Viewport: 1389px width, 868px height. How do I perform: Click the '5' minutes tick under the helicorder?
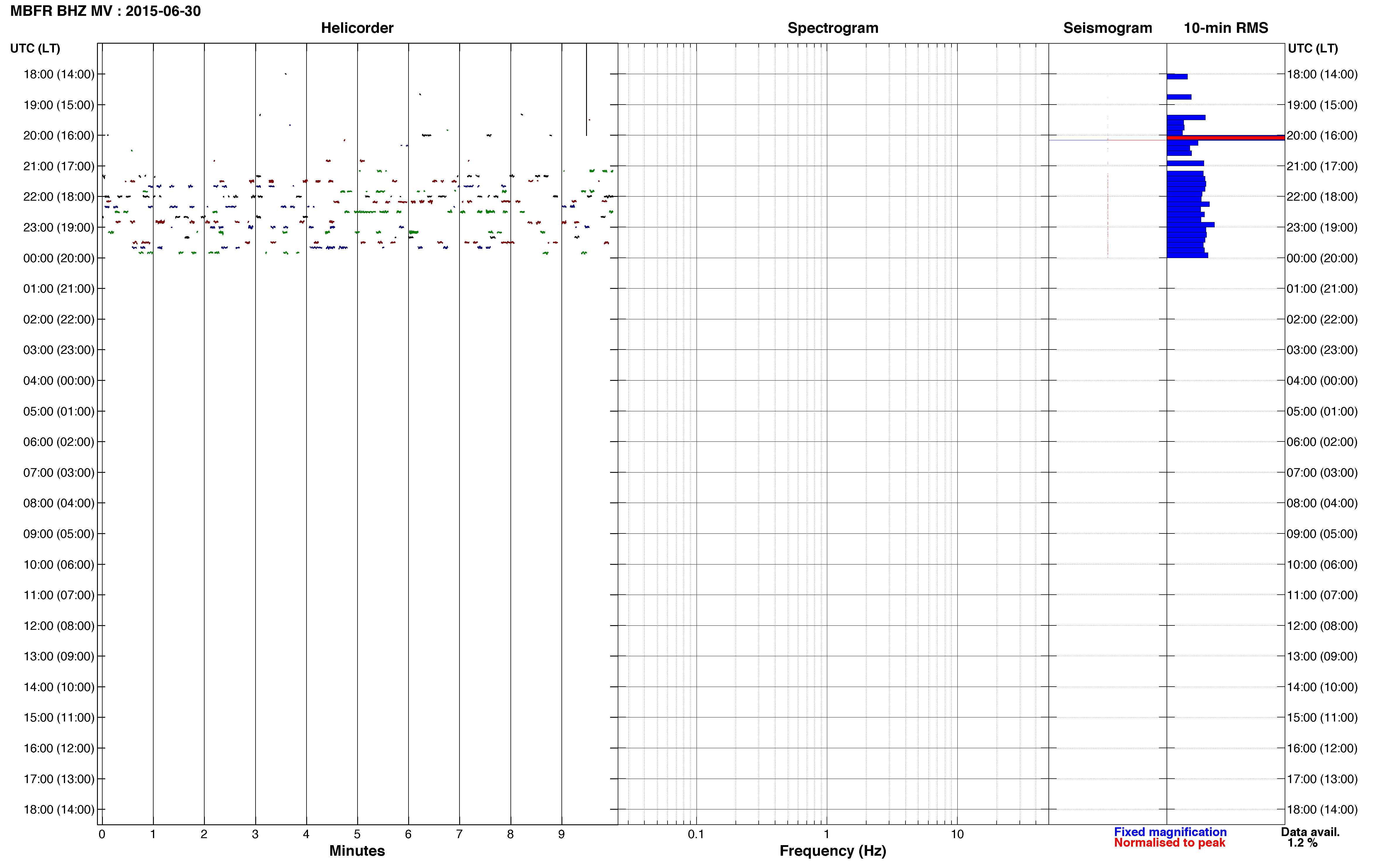(x=357, y=834)
